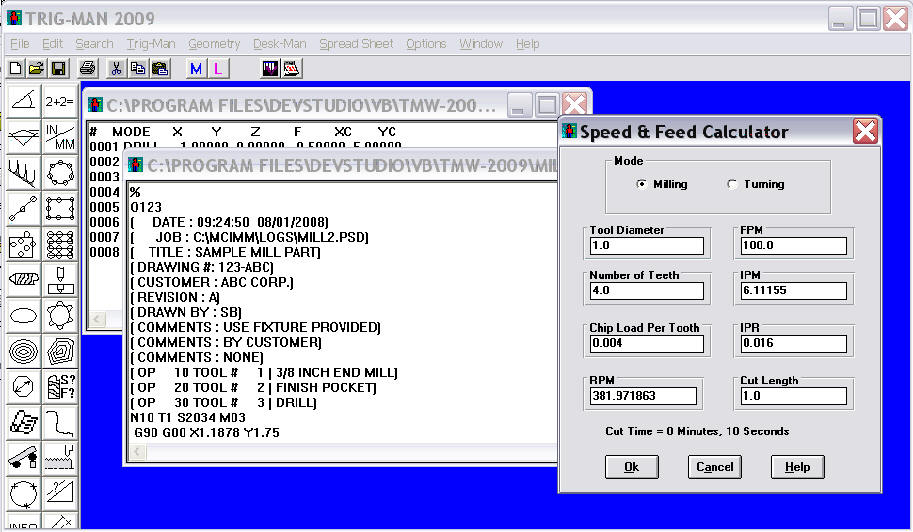Click the FPM input field
The image size is (913, 532).
click(x=794, y=246)
